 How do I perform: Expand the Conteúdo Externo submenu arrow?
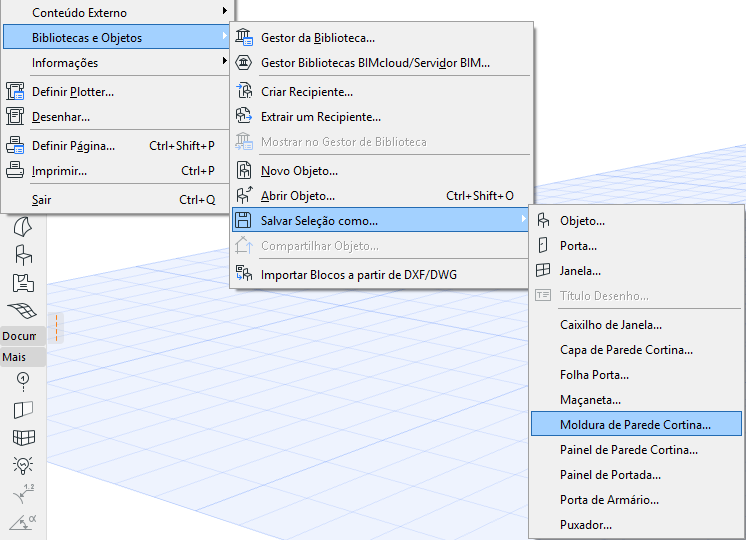click(225, 10)
